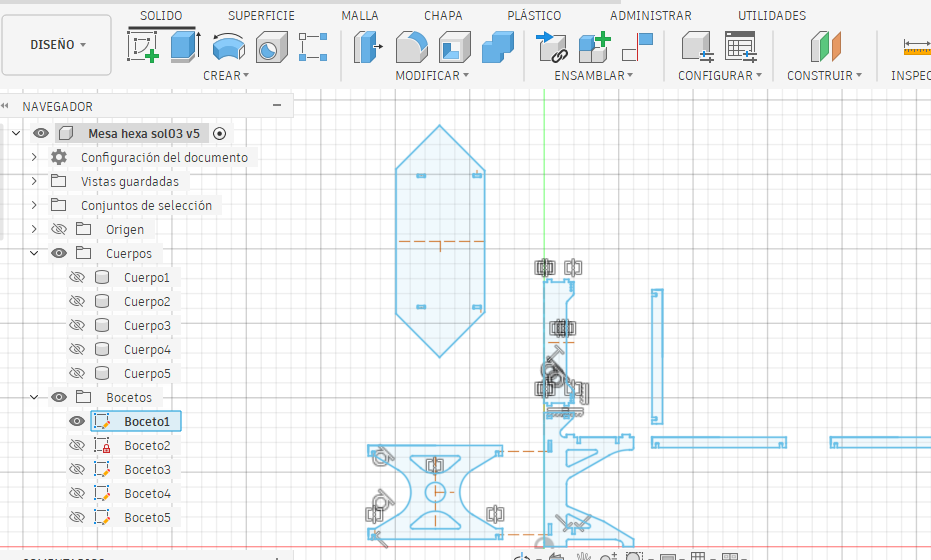Select Cuerpo5 in the browser tree
The width and height of the screenshot is (931, 560).
(147, 374)
